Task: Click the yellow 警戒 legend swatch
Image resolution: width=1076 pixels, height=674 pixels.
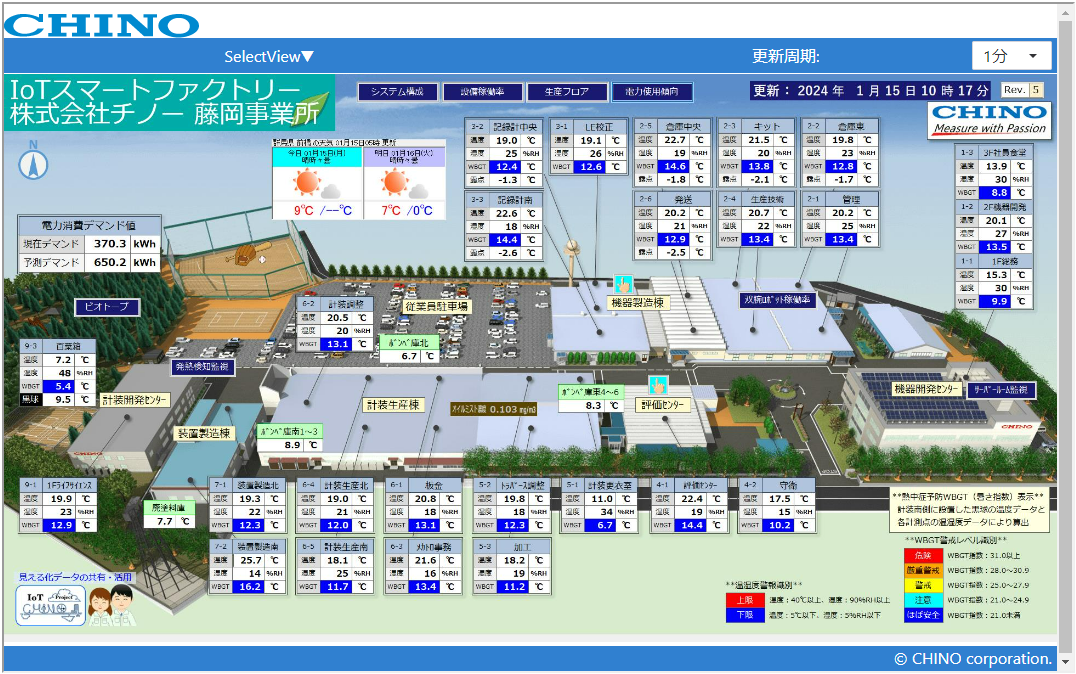Action: pos(923,585)
